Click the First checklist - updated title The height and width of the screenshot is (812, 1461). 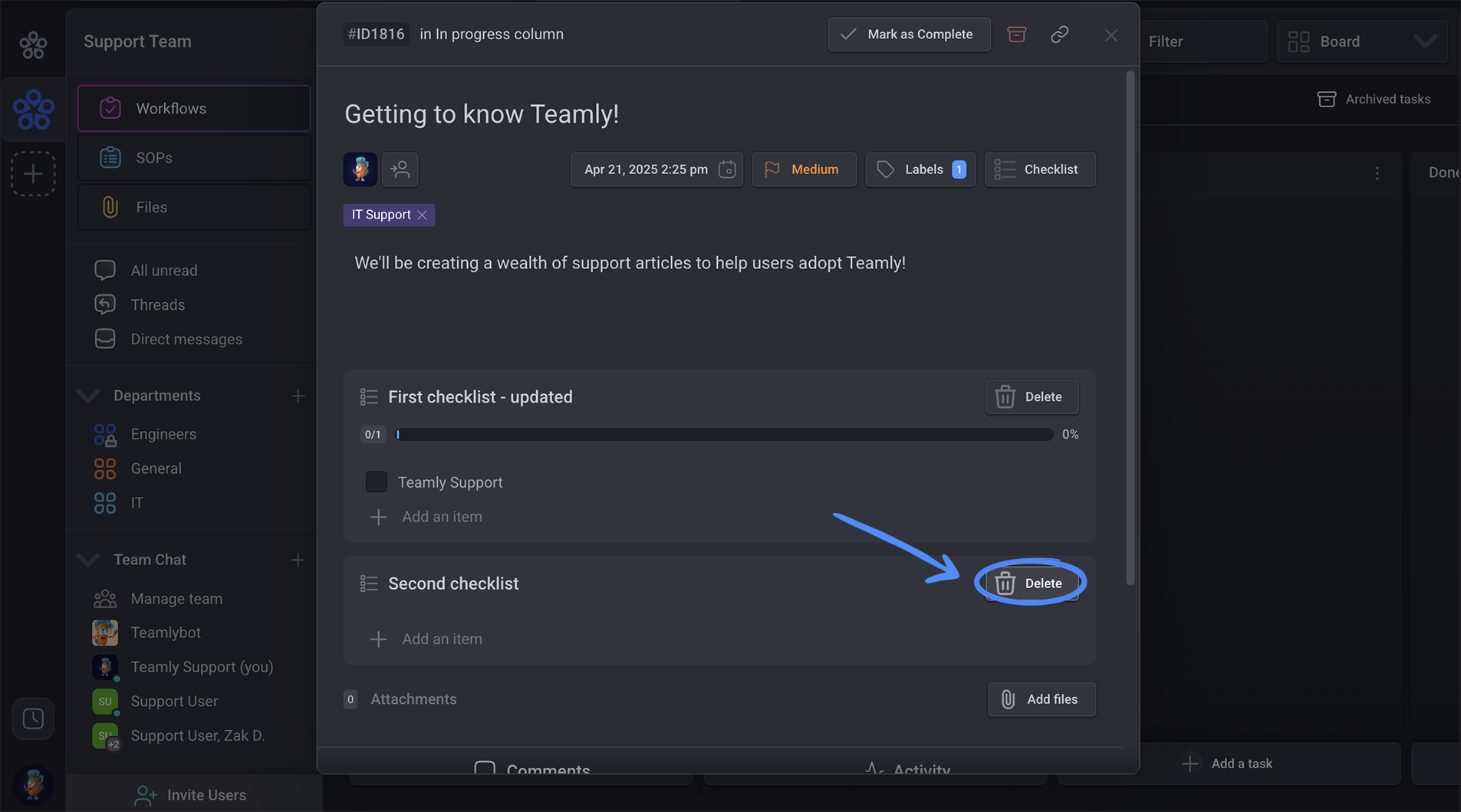click(x=480, y=397)
